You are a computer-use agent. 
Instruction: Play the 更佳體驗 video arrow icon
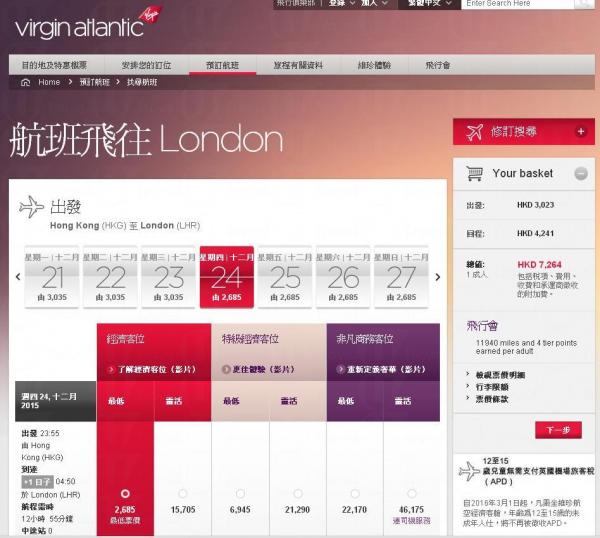click(226, 369)
